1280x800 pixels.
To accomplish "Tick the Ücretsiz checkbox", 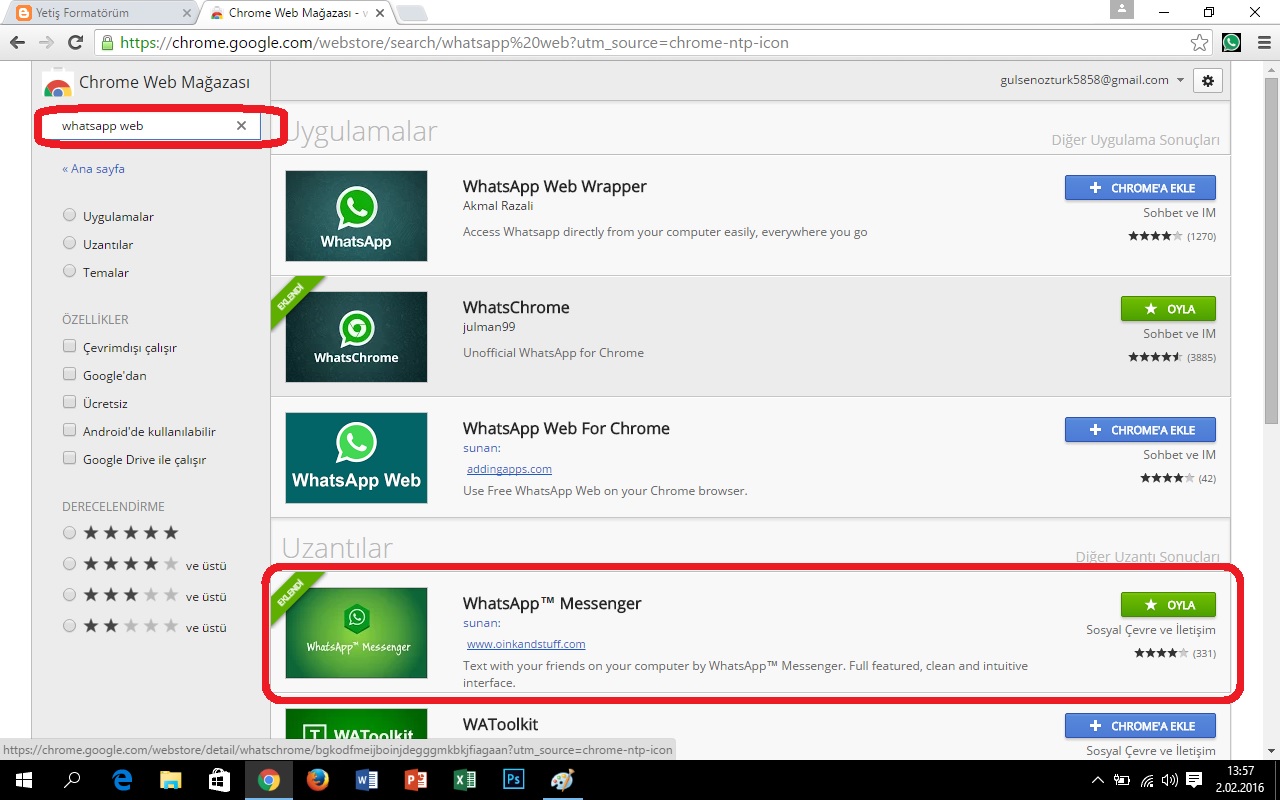I will [x=69, y=403].
